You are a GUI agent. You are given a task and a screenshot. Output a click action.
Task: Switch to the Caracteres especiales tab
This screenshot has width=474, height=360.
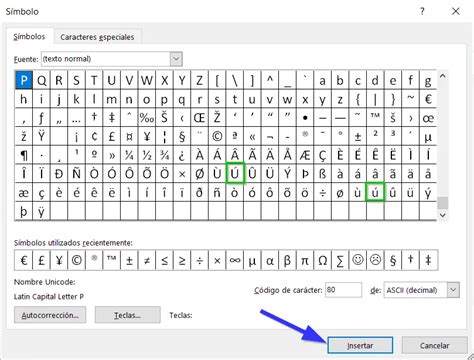pos(97,37)
